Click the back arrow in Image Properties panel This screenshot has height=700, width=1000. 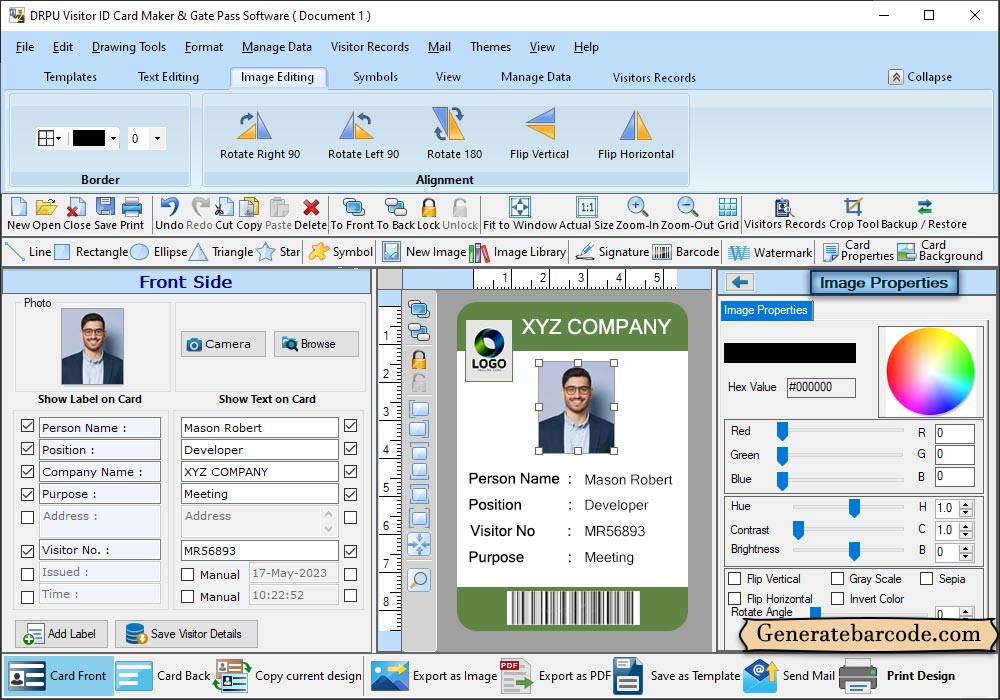(740, 282)
